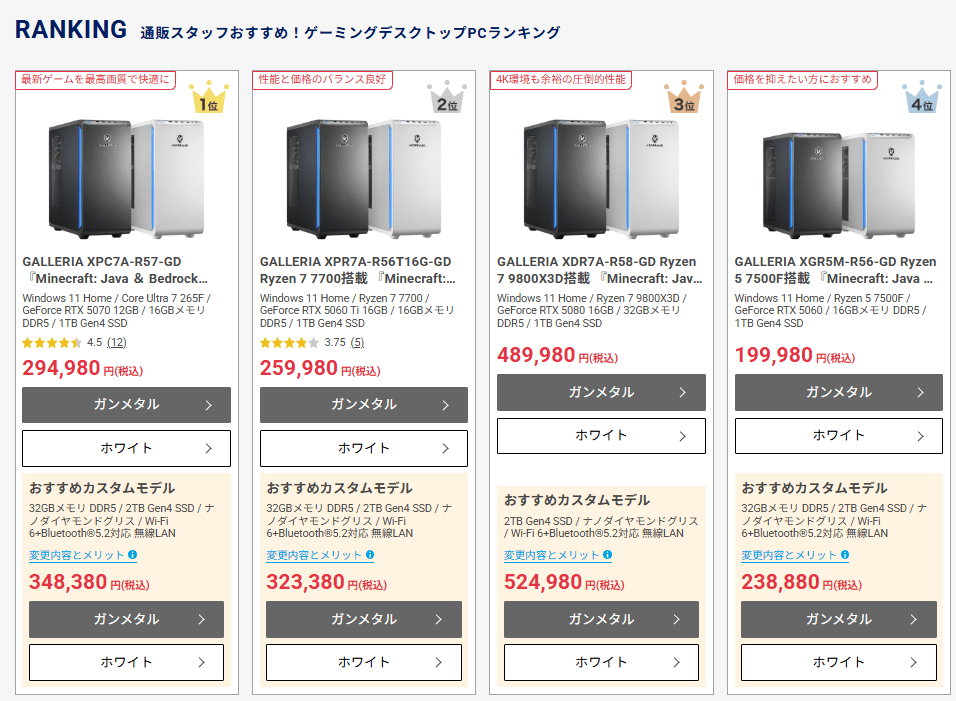Click the 4th place blue crown badge
This screenshot has width=956, height=701.
coord(921,98)
